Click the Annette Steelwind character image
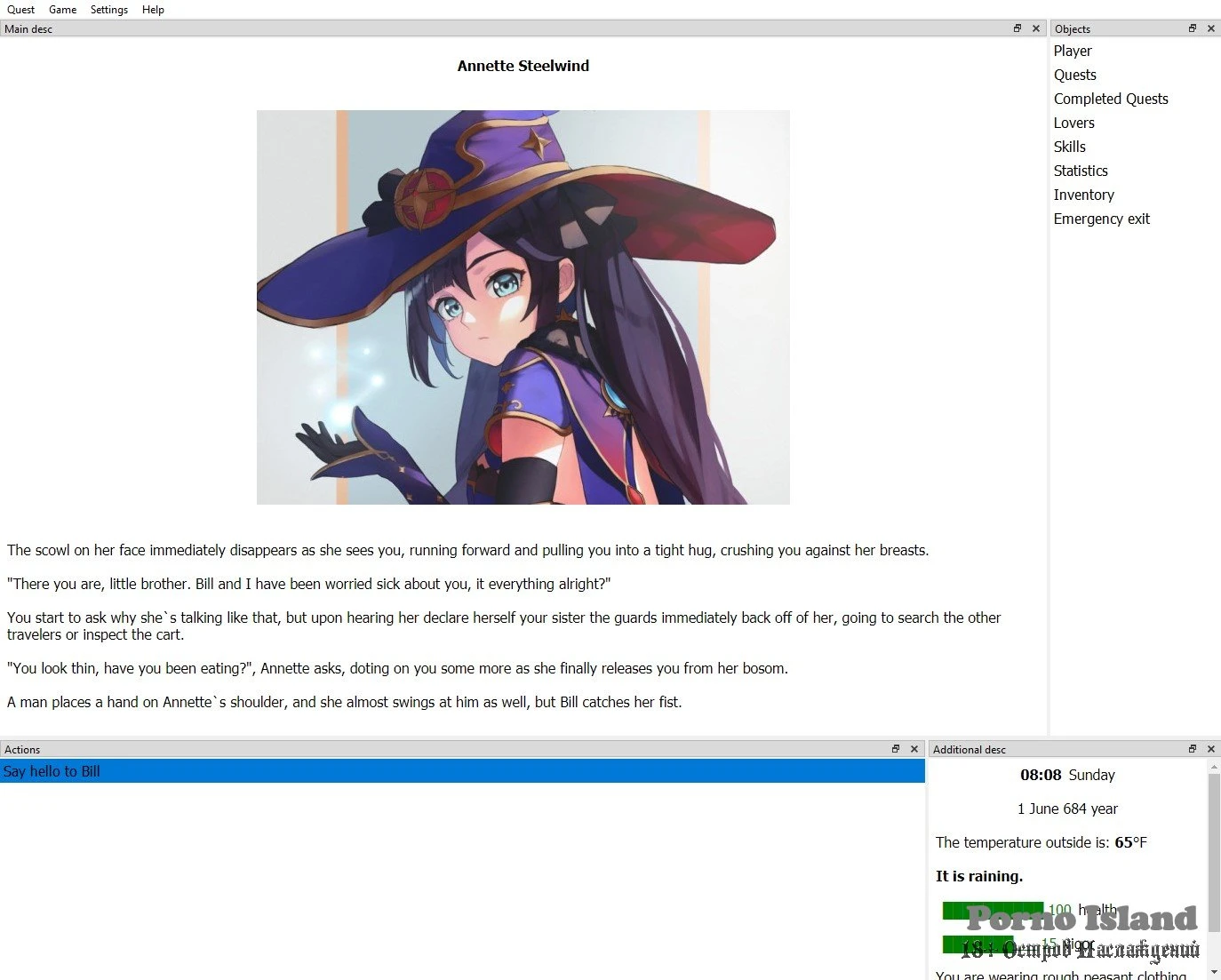Image resolution: width=1221 pixels, height=980 pixels. click(x=523, y=307)
